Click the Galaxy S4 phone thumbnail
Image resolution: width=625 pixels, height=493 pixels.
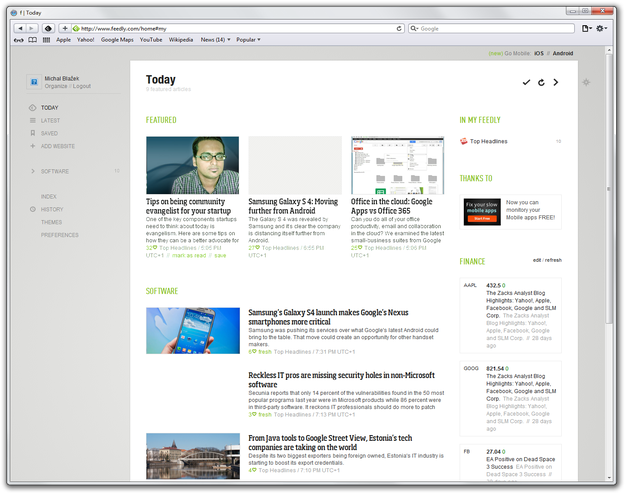[x=193, y=330]
